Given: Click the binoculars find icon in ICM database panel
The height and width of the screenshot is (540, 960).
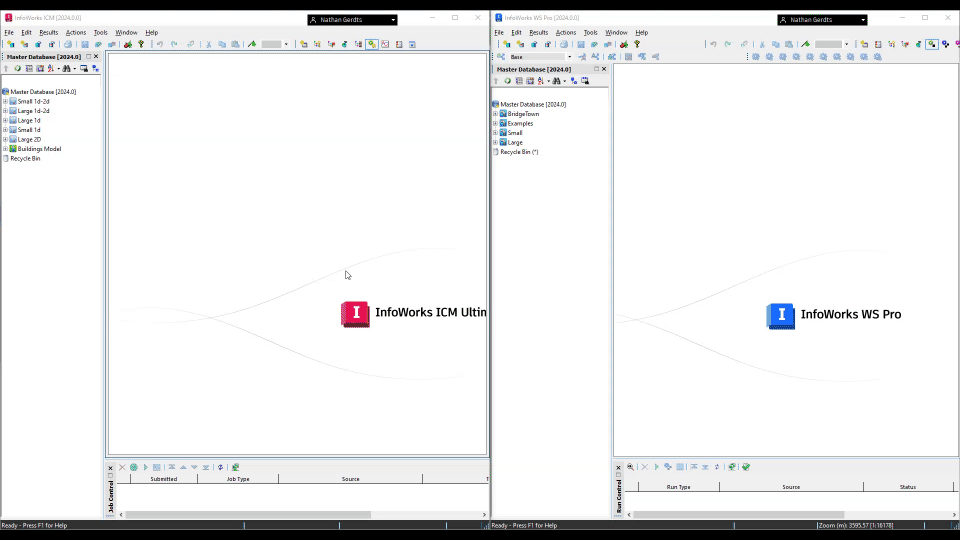Looking at the screenshot, I should [66, 69].
